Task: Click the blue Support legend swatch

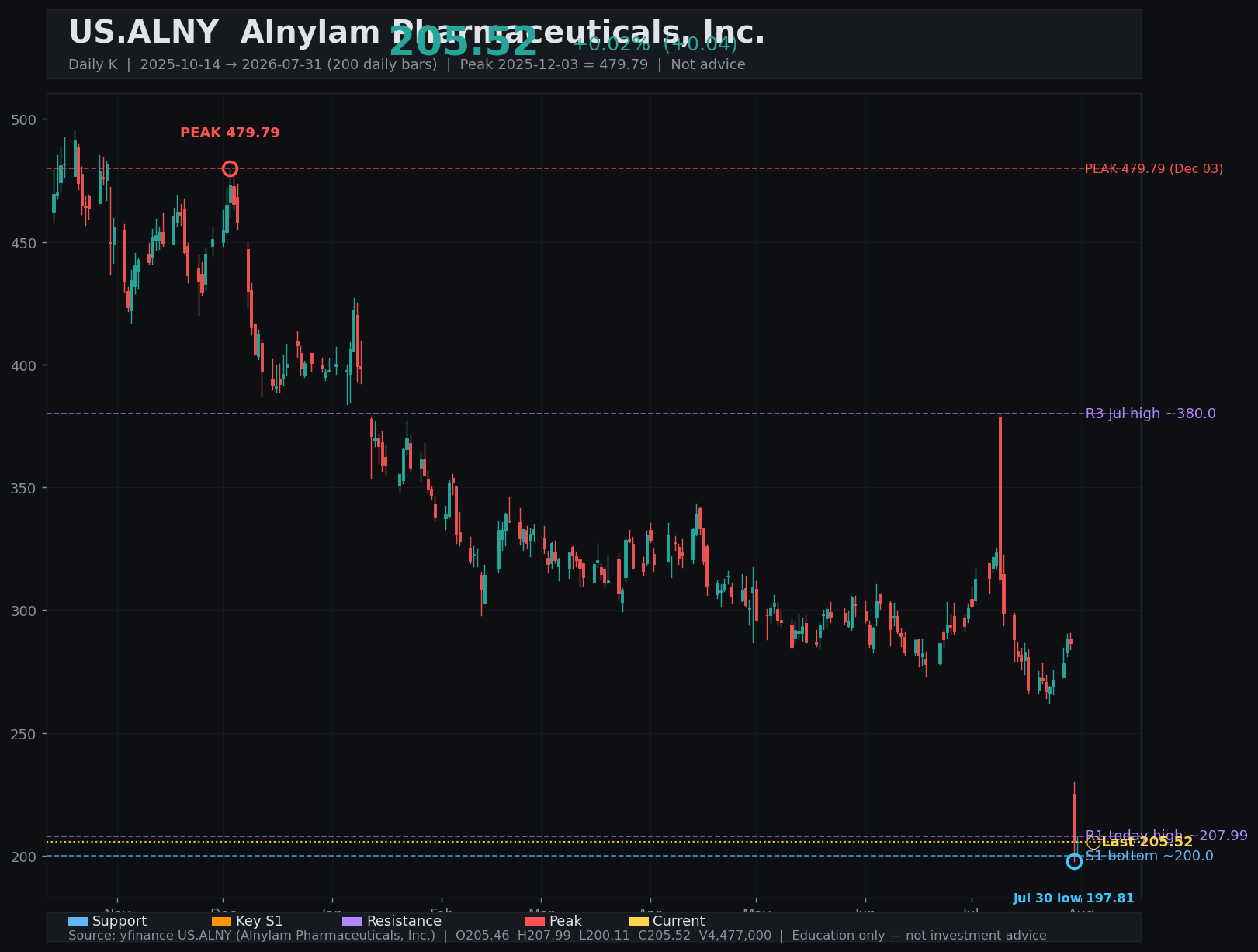Action: (x=78, y=921)
